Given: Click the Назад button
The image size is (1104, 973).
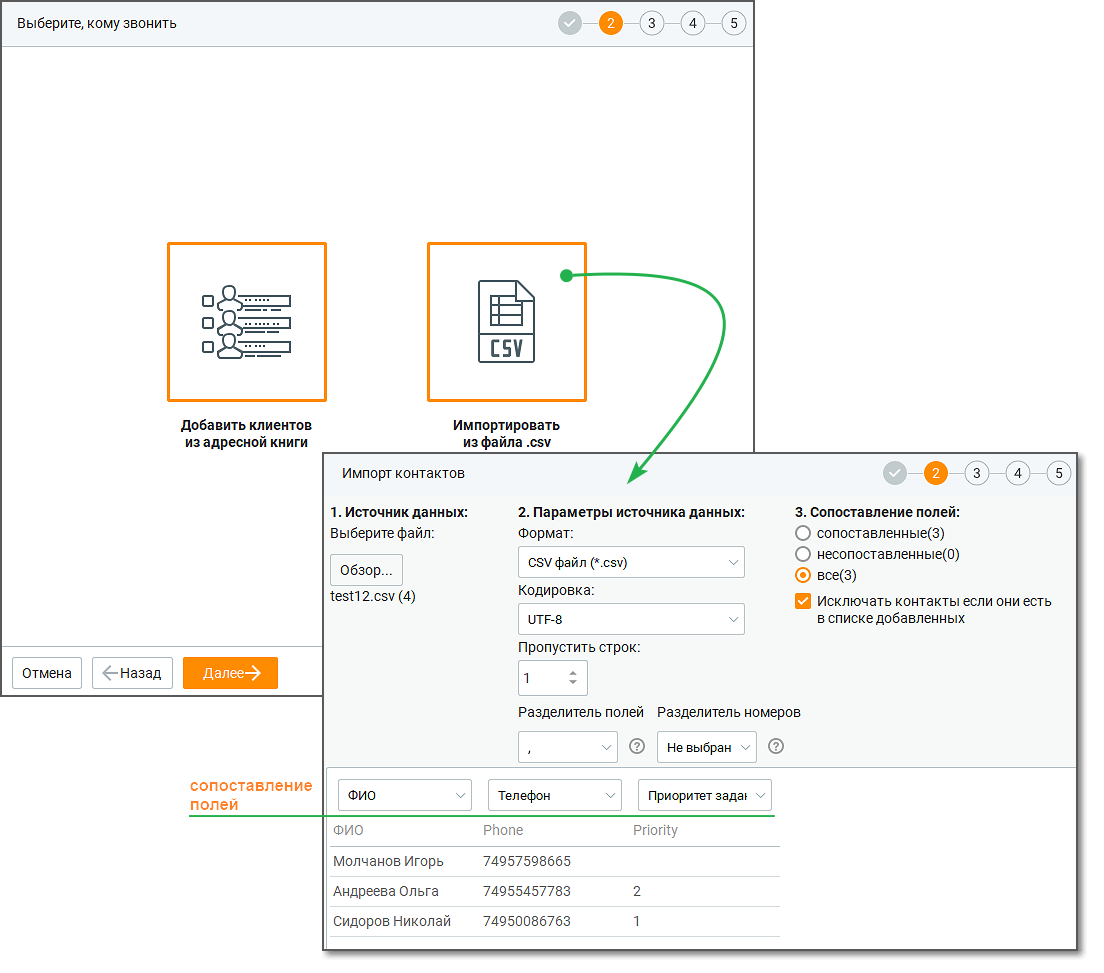Looking at the screenshot, I should pos(132,673).
